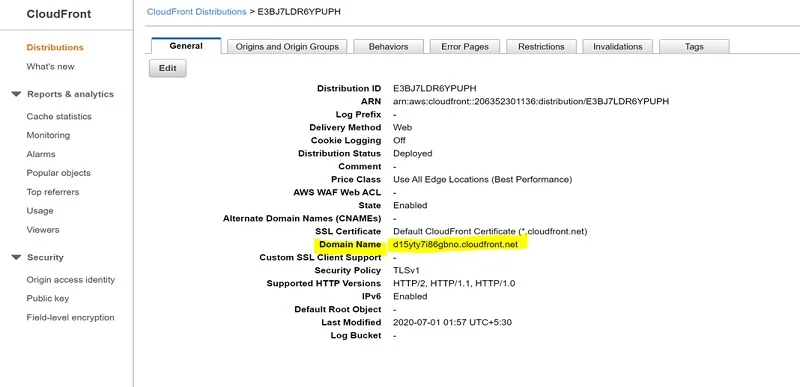Collapse the Security section arrow

click(x=16, y=257)
